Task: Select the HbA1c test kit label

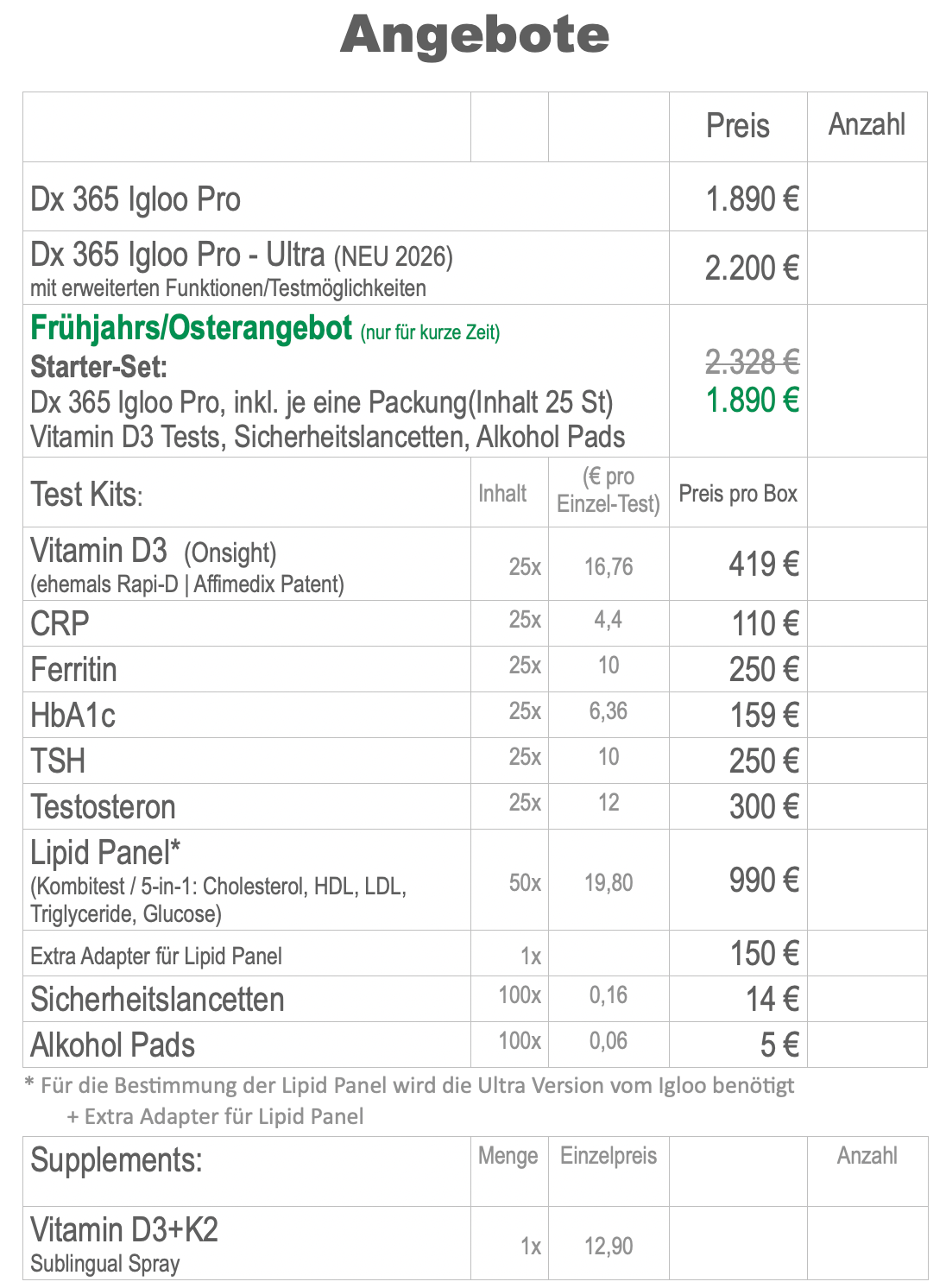Action: 73,716
